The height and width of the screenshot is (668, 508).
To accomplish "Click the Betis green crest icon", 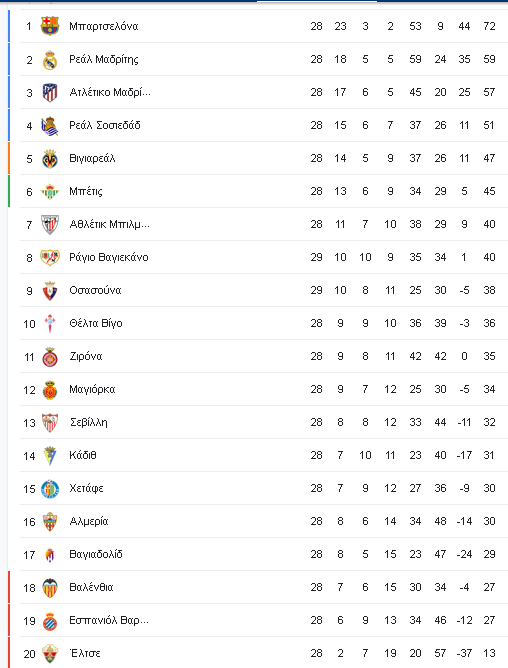I will (50, 192).
